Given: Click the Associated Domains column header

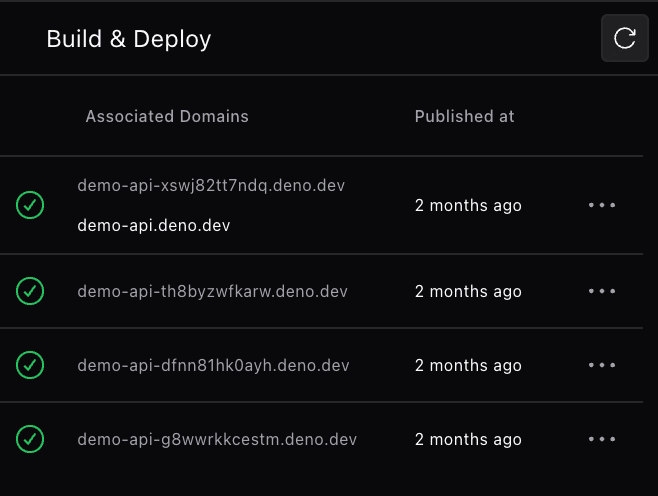Looking at the screenshot, I should (167, 116).
